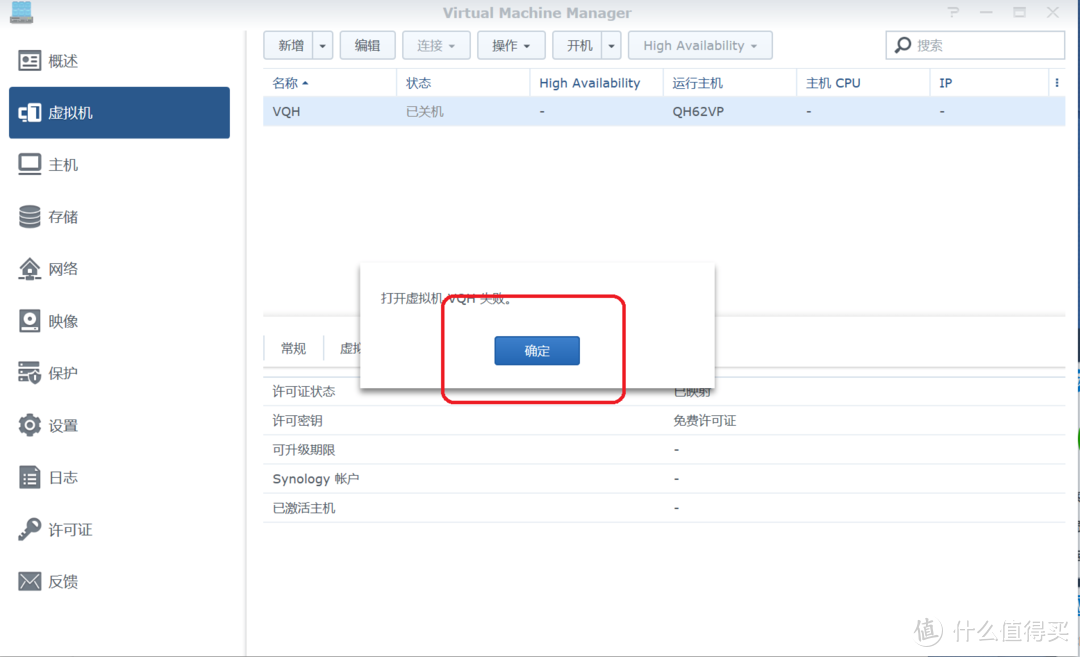Click the Virtual Machine Manager app icon
Image resolution: width=1080 pixels, height=657 pixels.
click(21, 12)
